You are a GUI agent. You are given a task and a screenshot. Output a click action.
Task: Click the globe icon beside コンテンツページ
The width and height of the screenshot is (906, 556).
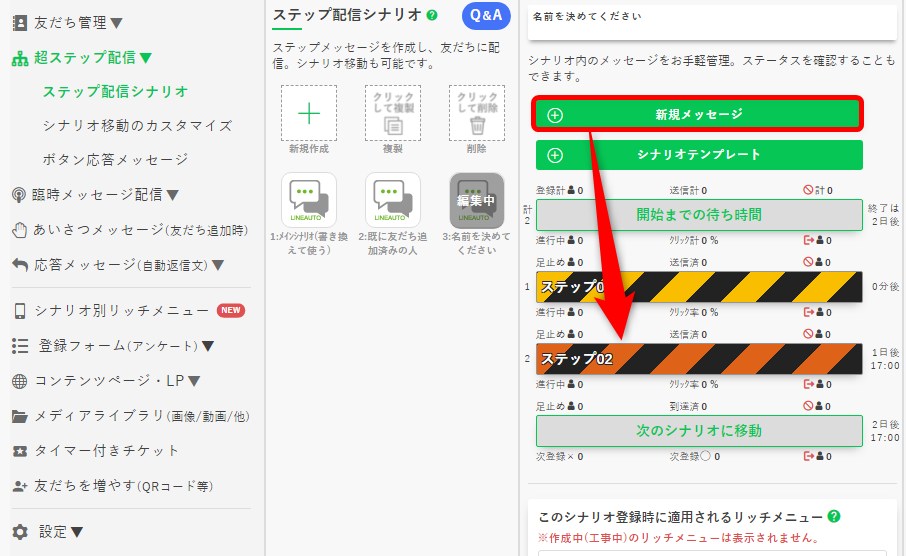[x=20, y=381]
